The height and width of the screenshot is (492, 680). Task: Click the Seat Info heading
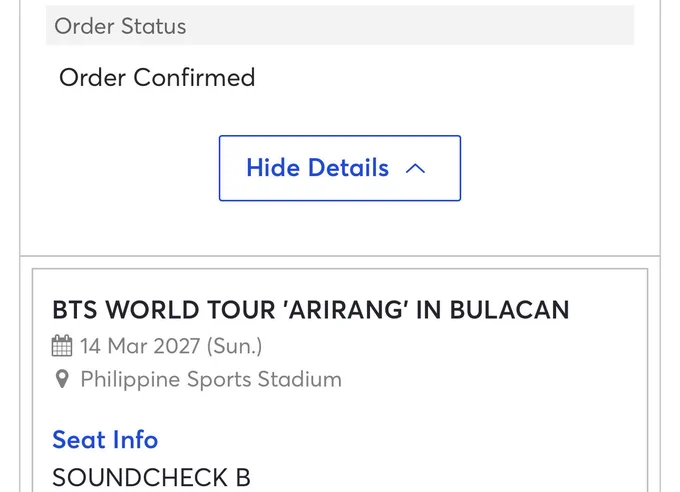(x=105, y=440)
